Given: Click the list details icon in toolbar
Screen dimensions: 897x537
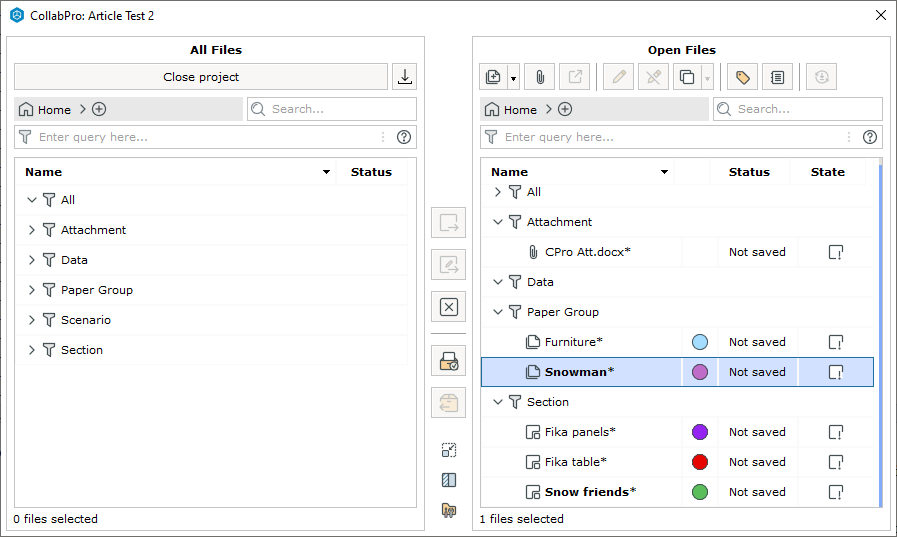Looking at the screenshot, I should coord(777,77).
